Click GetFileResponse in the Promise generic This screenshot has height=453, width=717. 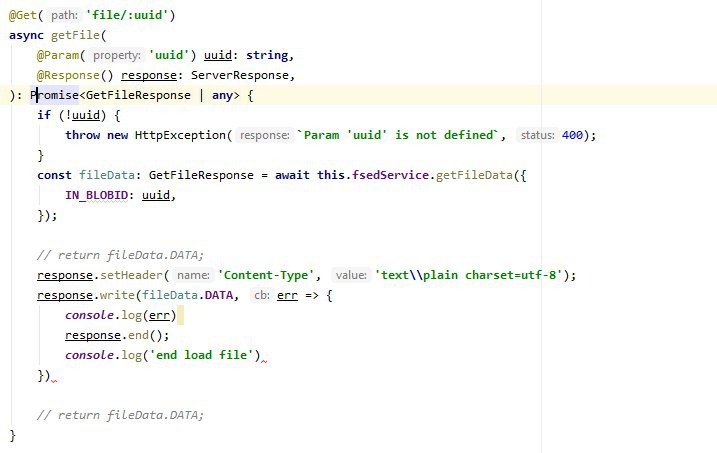pos(138,95)
